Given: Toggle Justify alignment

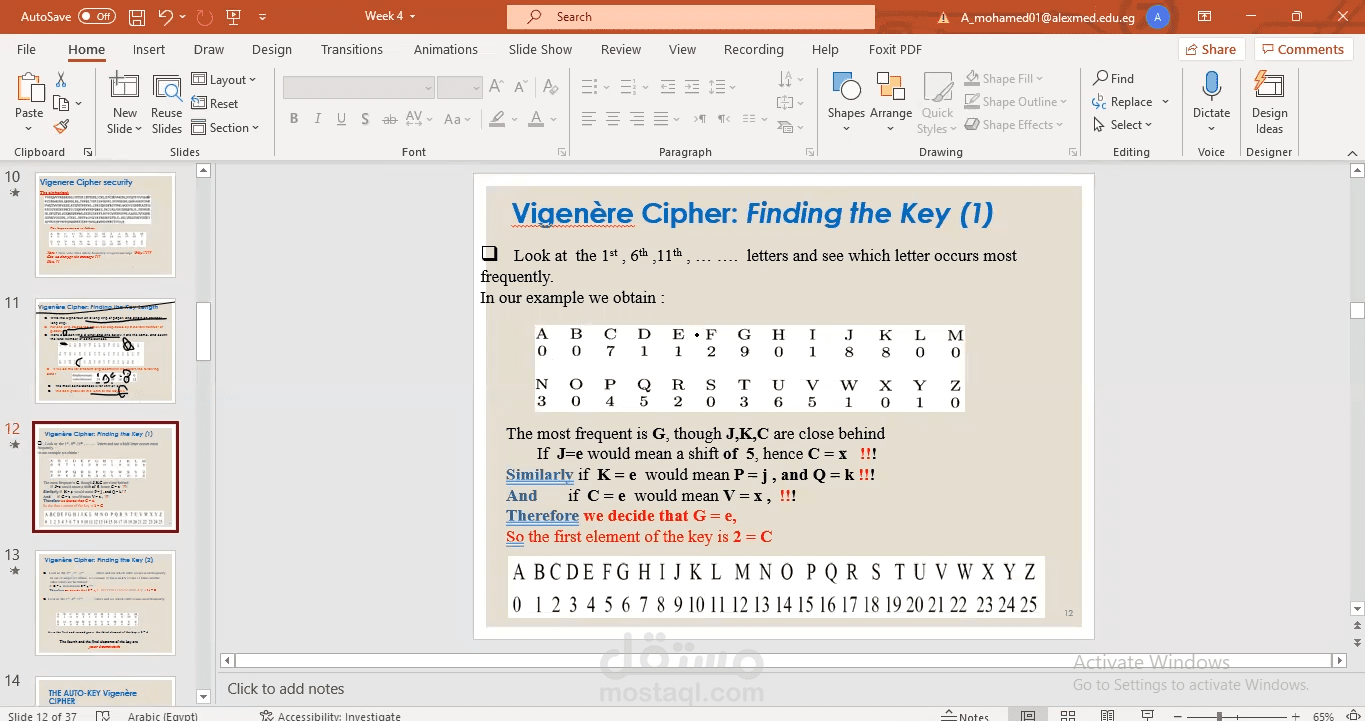Looking at the screenshot, I should click(660, 119).
